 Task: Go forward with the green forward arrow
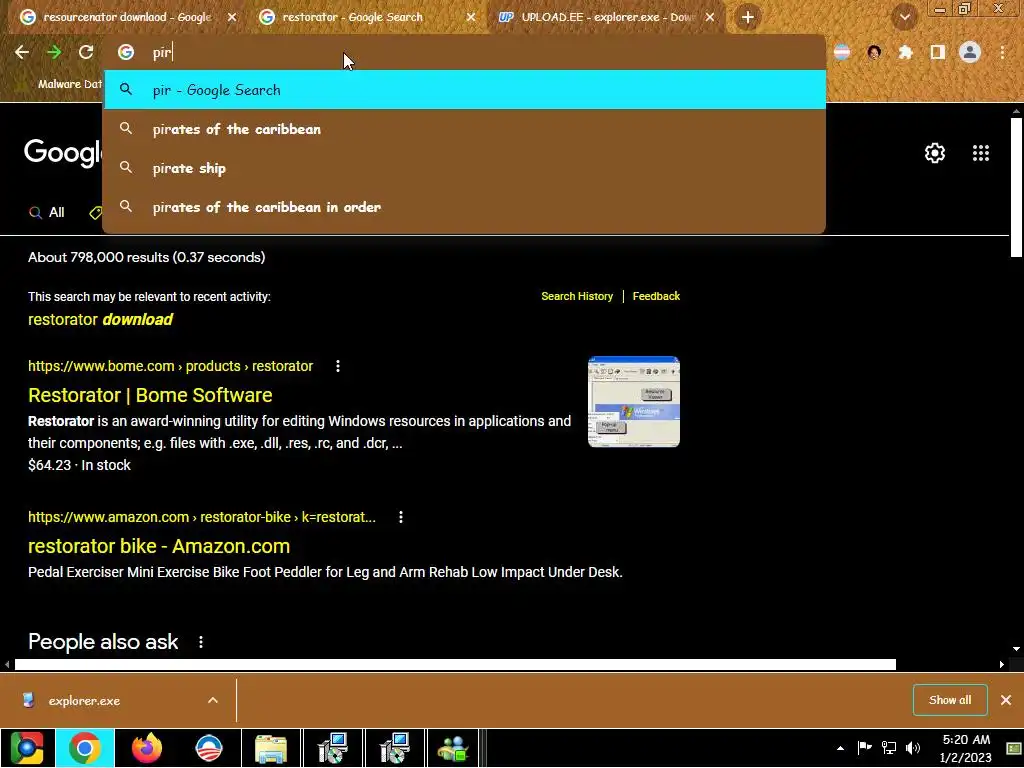click(54, 52)
